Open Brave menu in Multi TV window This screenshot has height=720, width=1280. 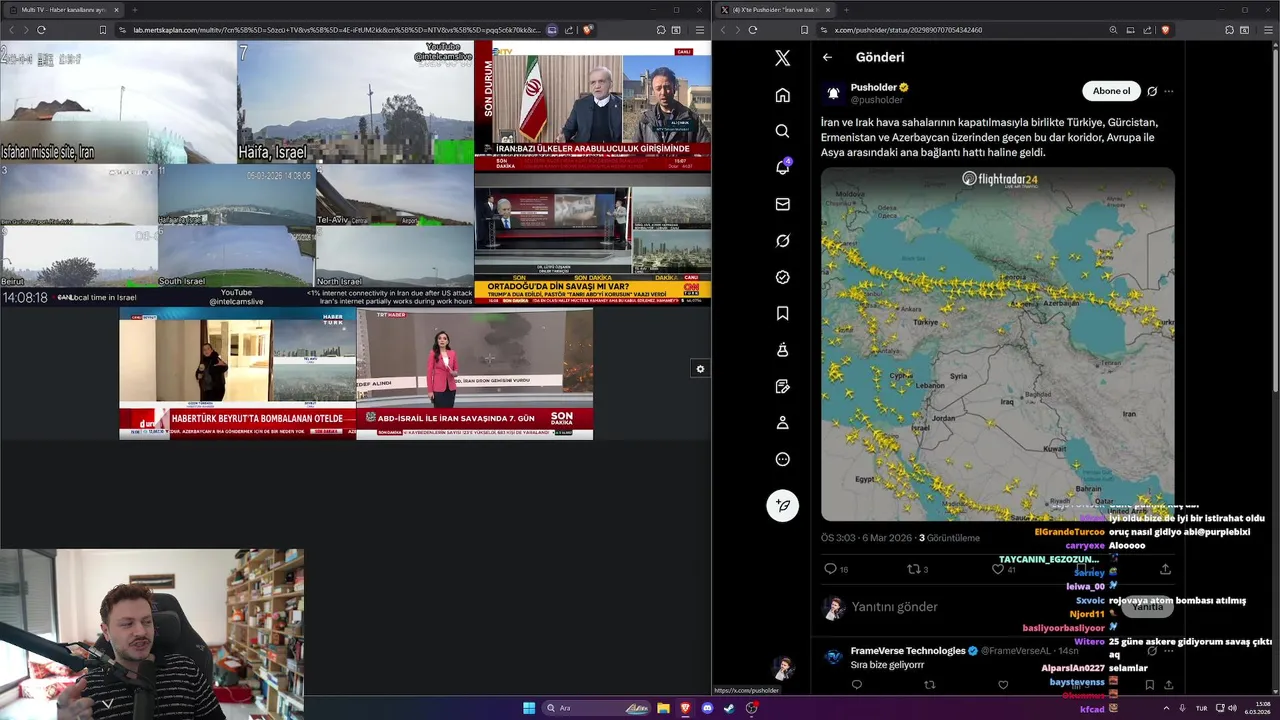click(x=699, y=30)
